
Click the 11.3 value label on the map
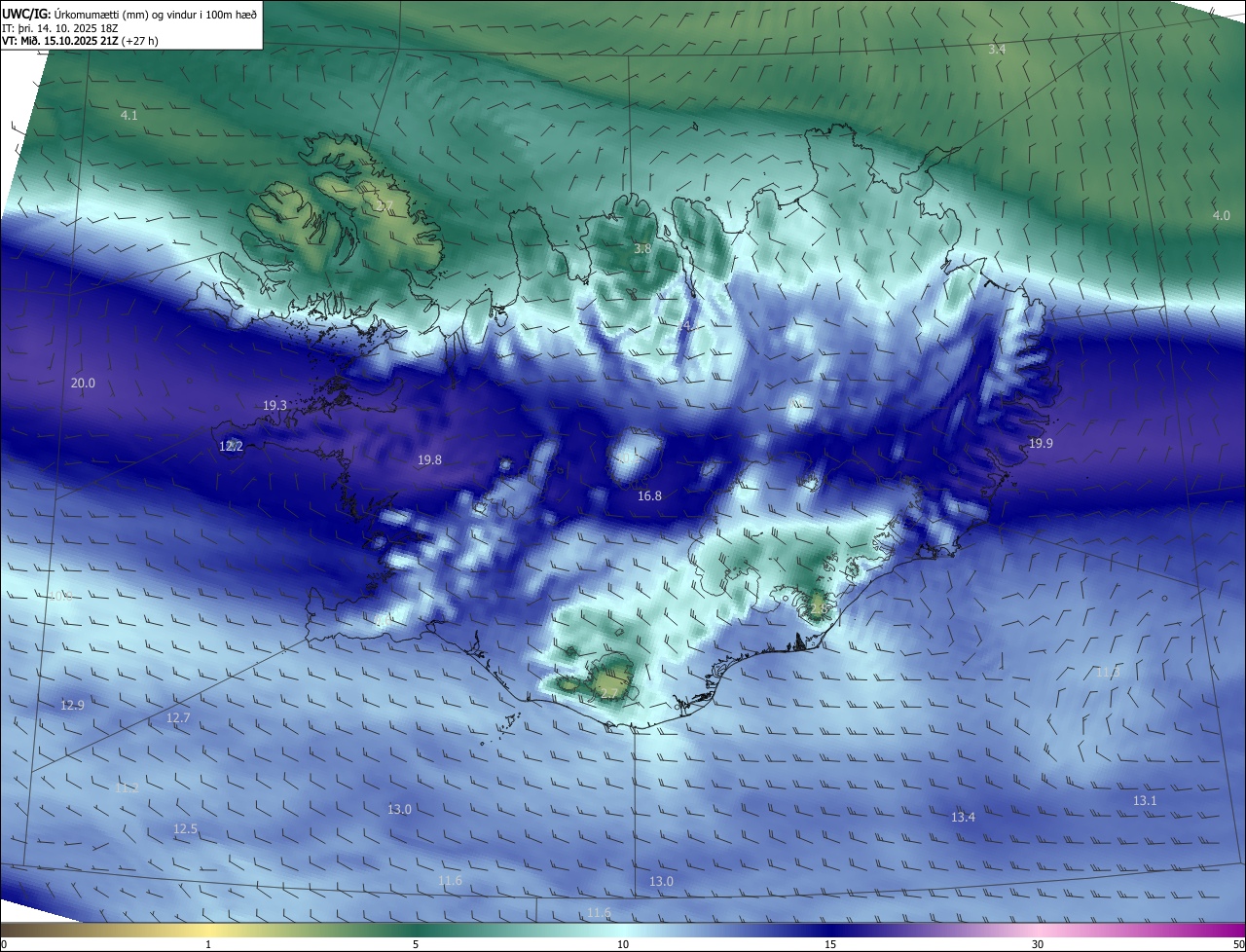coord(1108,672)
